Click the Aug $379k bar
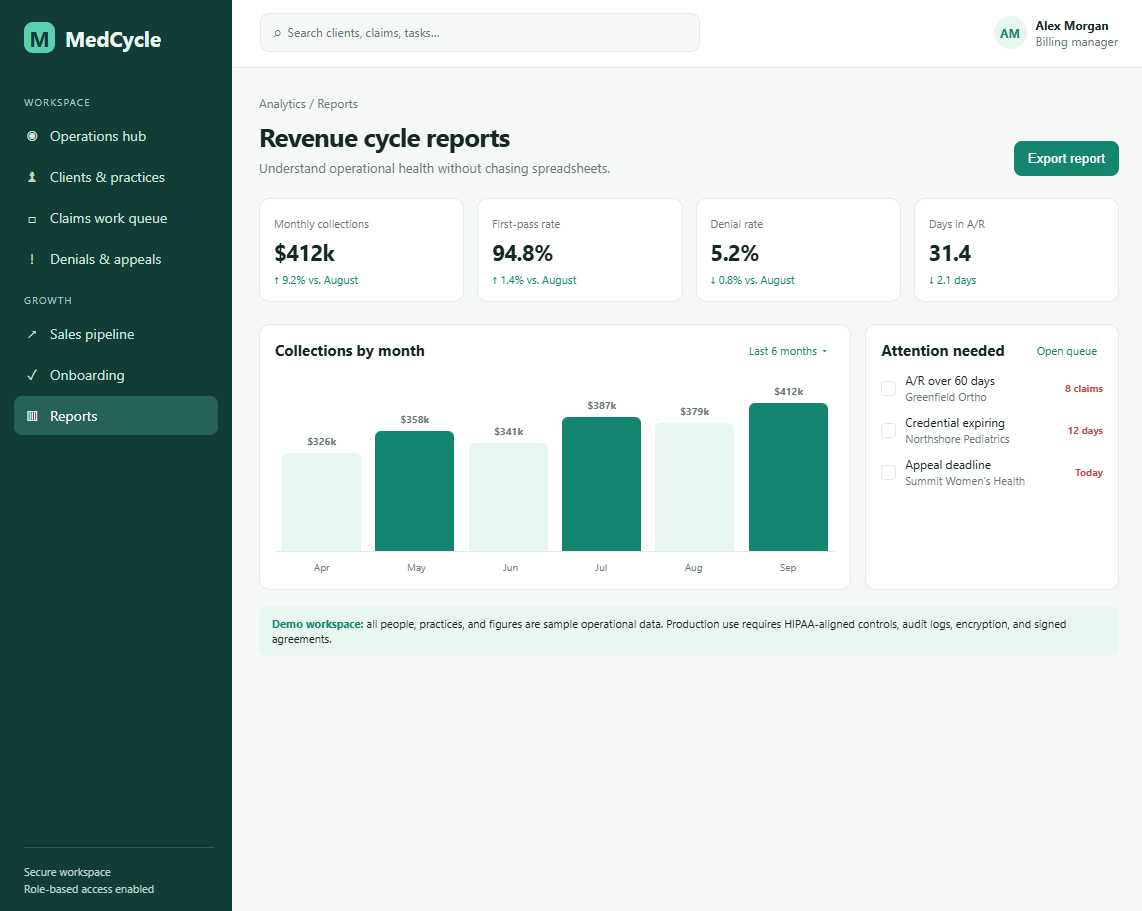Screen dimensions: 1142x911 [x=694, y=487]
